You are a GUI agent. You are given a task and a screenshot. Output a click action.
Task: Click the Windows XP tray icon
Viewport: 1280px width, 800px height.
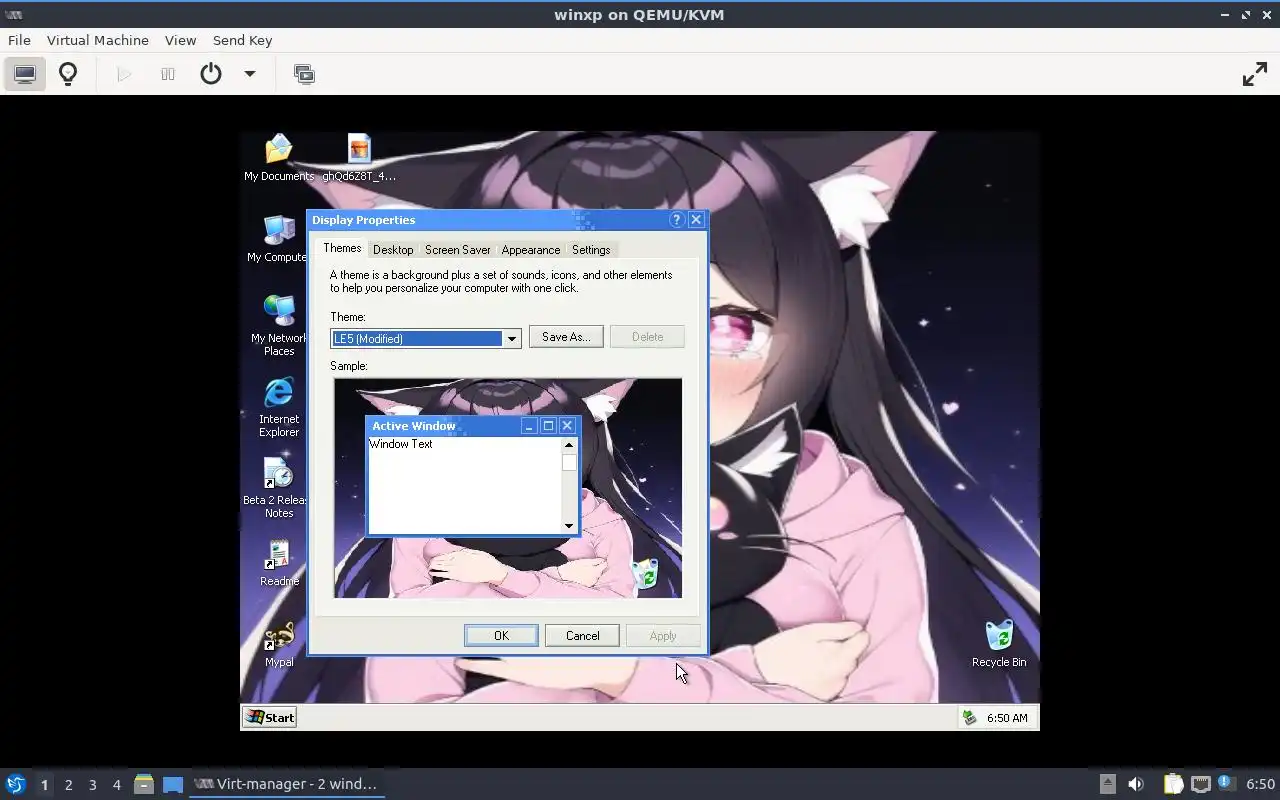[x=968, y=717]
